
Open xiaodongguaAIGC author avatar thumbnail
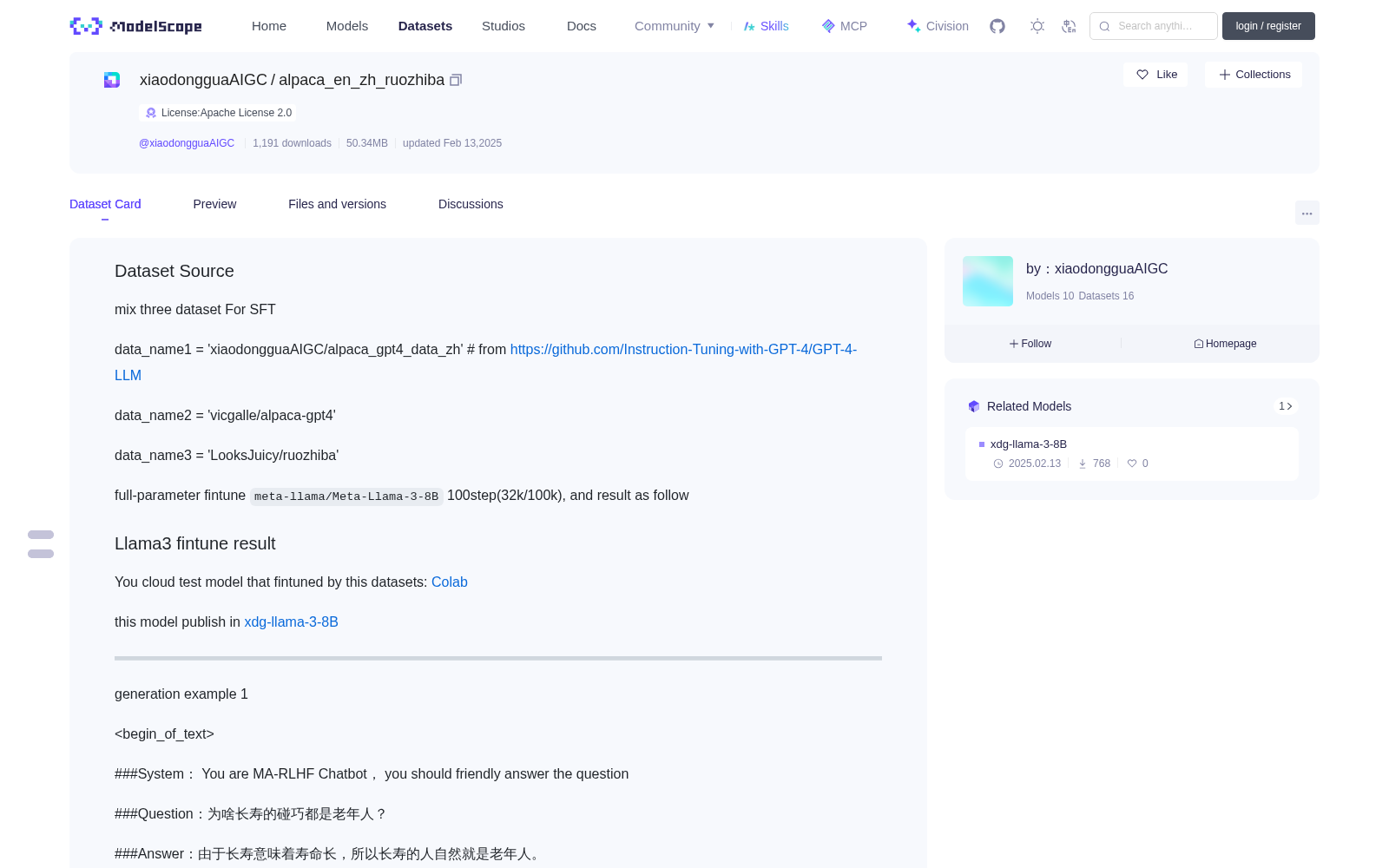tap(988, 281)
